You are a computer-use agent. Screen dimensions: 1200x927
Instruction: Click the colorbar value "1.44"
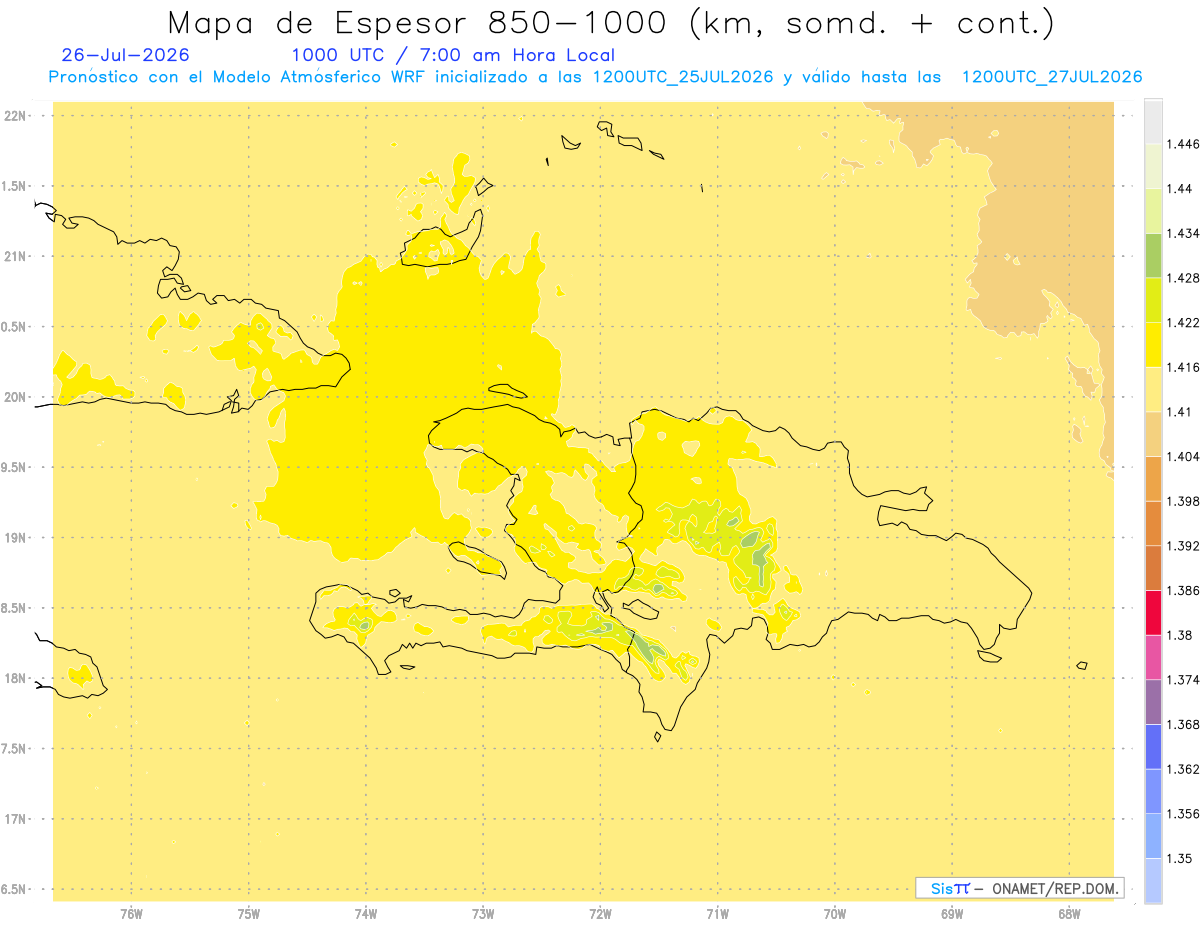pyautogui.click(x=1180, y=189)
